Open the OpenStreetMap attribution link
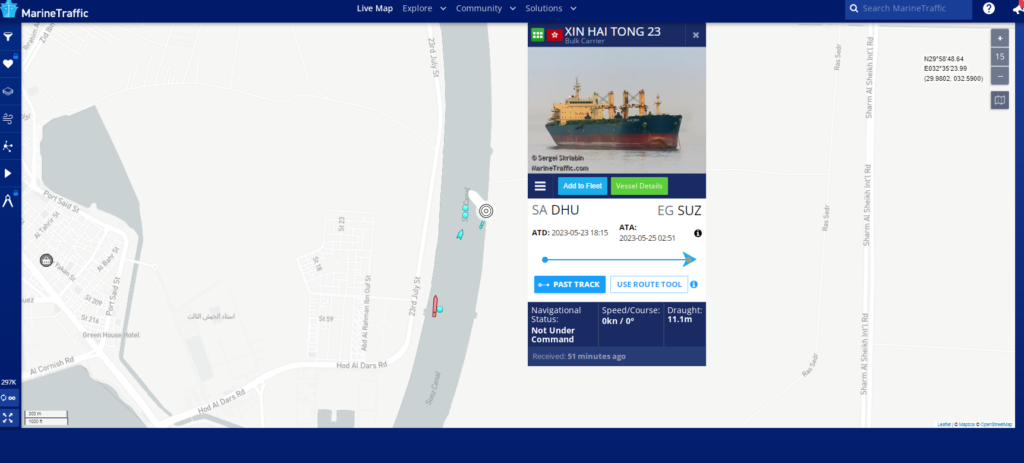1024x463 pixels. pyautogui.click(x=996, y=424)
